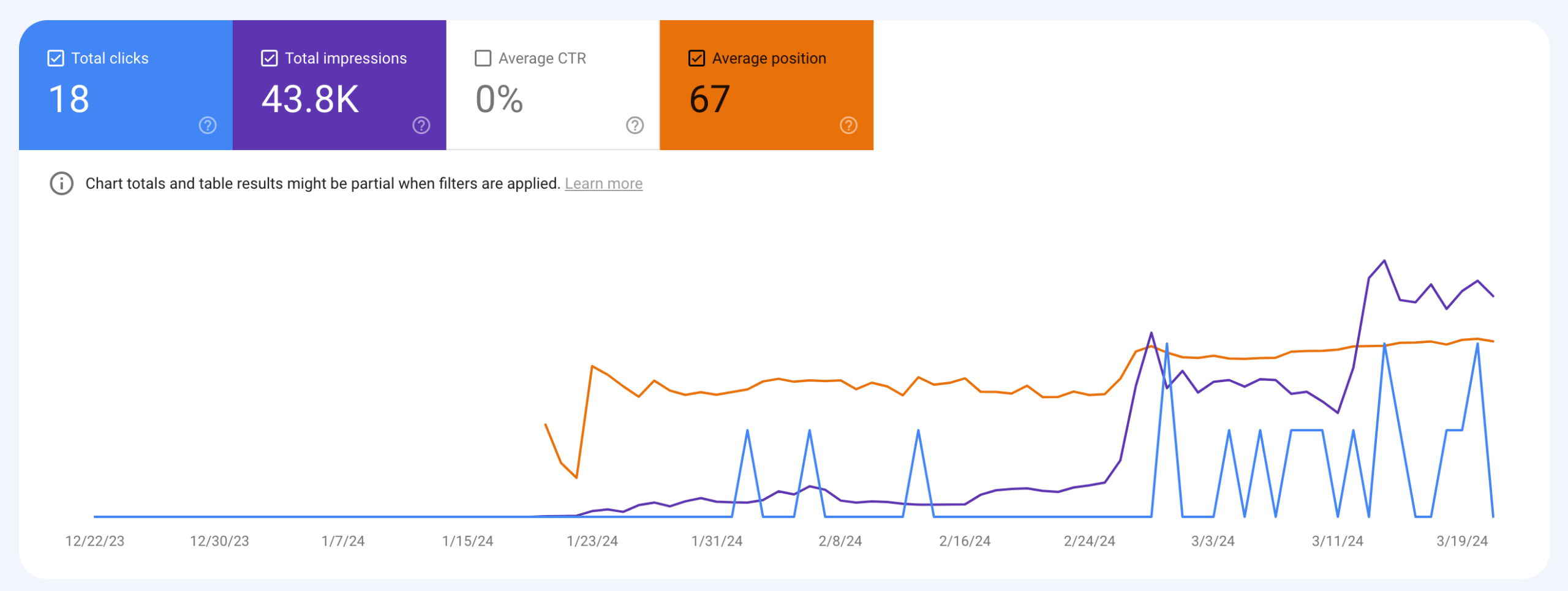Click the Total clicks card label
Screen dimensions: 1568x591
point(110,58)
